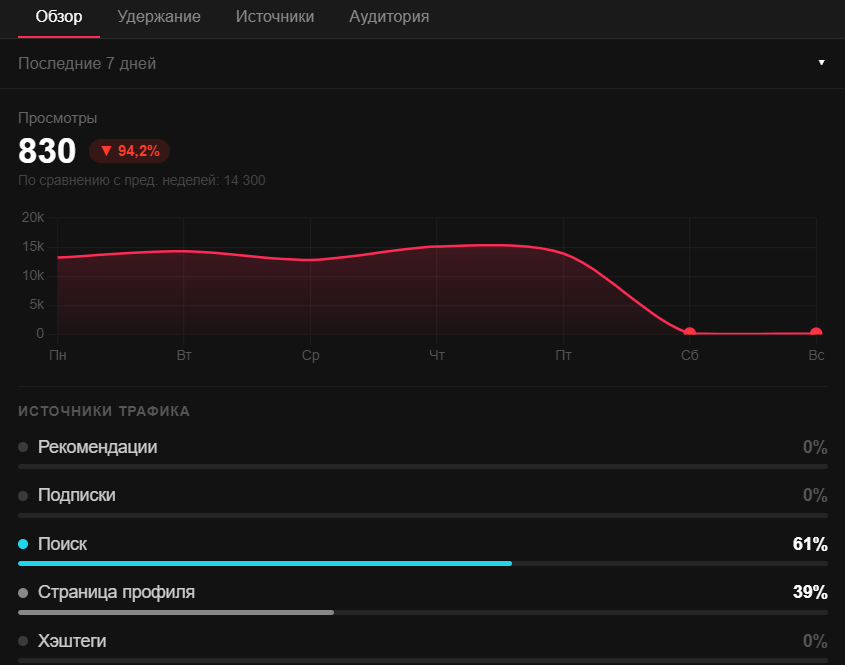Open the Аудитория tab
Image resolution: width=845 pixels, height=665 pixels.
click(x=389, y=17)
